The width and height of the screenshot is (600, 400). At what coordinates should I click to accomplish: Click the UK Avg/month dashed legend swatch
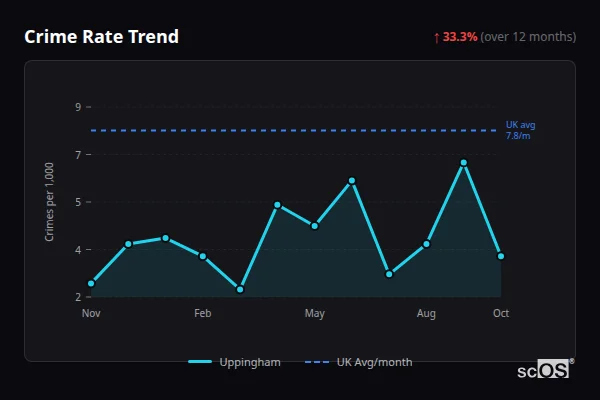(317, 362)
